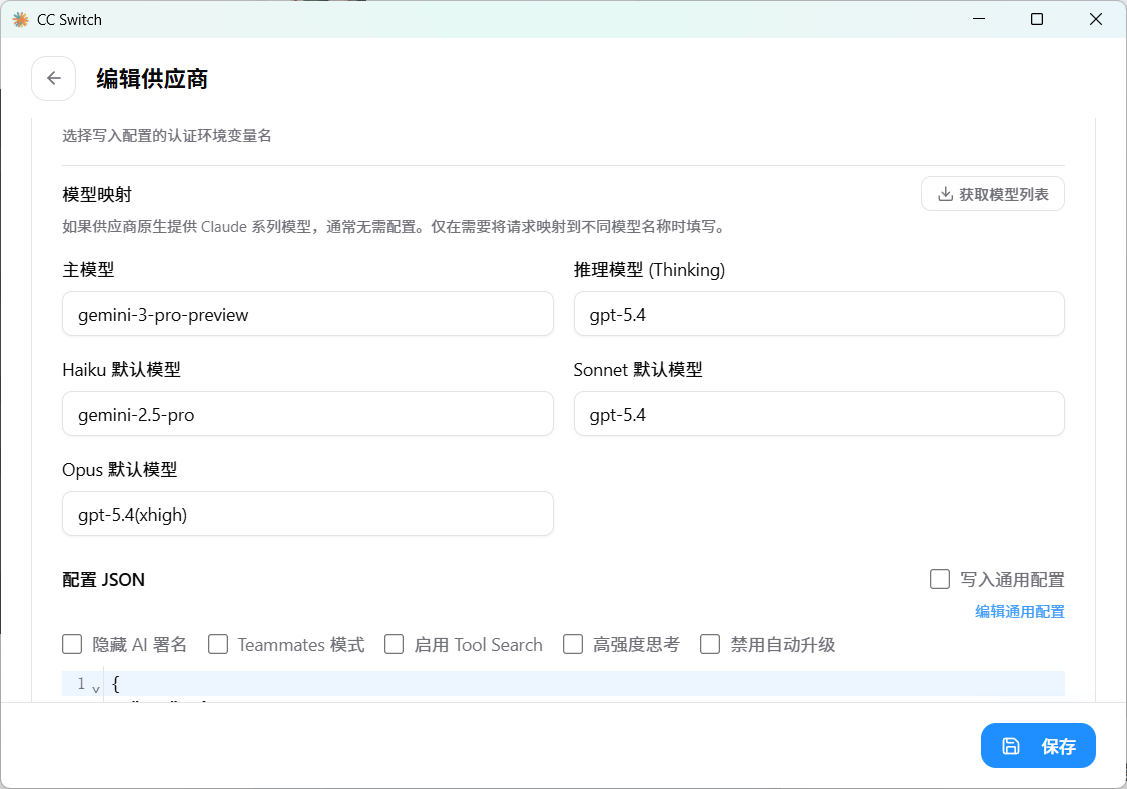The width and height of the screenshot is (1127, 789).
Task: Click the floppy disk save icon
Action: tap(1011, 746)
